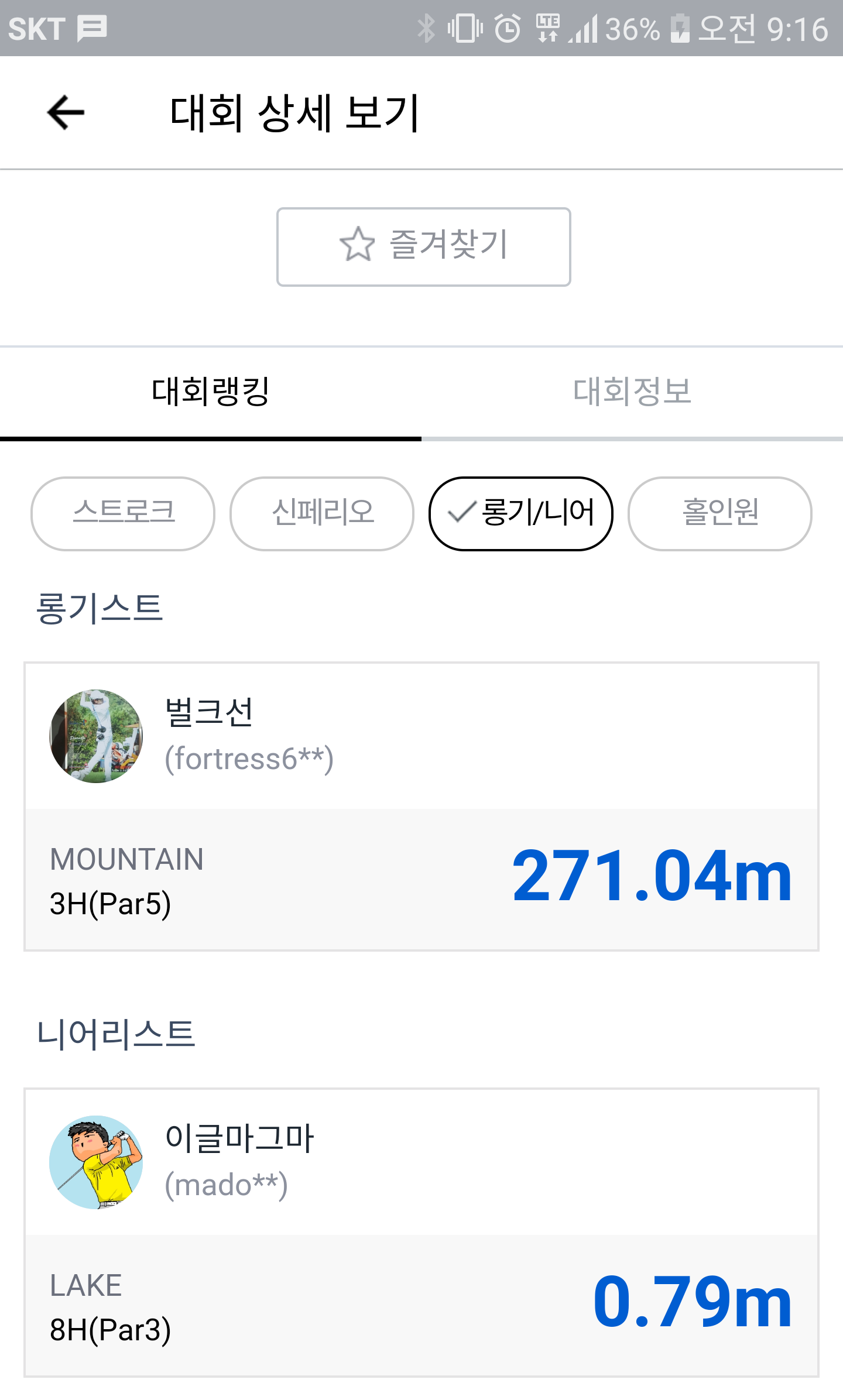This screenshot has width=843, height=1400.
Task: Select the 신페리오 filter chip
Action: pyautogui.click(x=322, y=513)
